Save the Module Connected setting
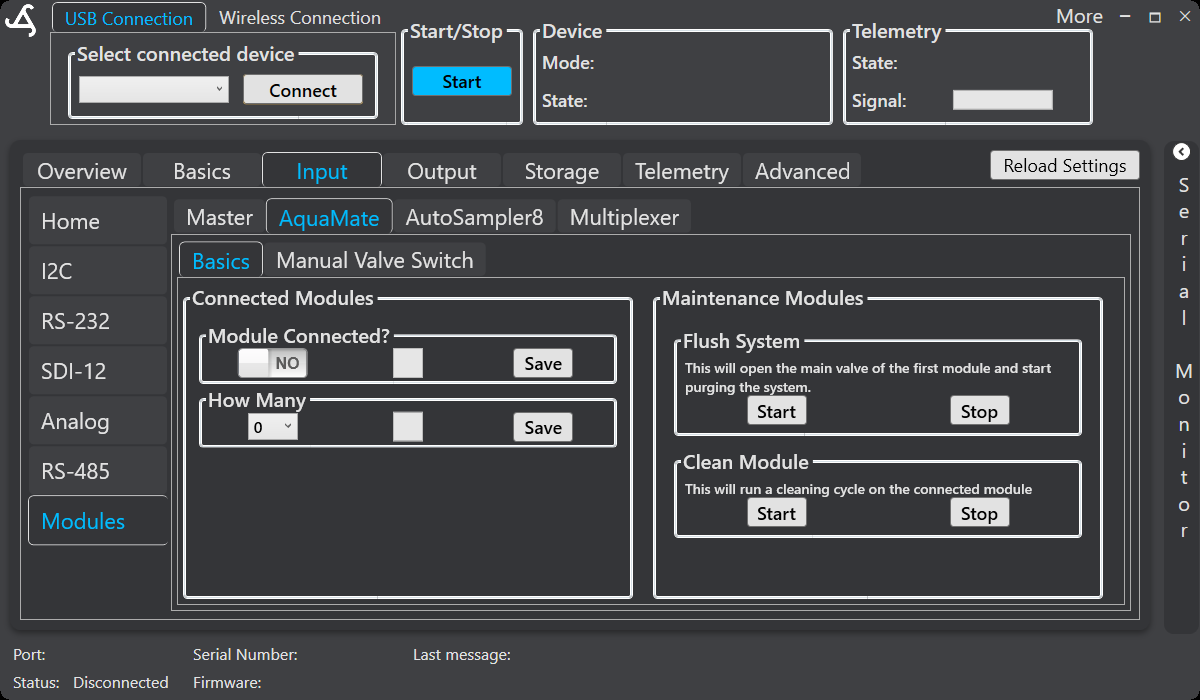The image size is (1200, 700). (x=543, y=363)
